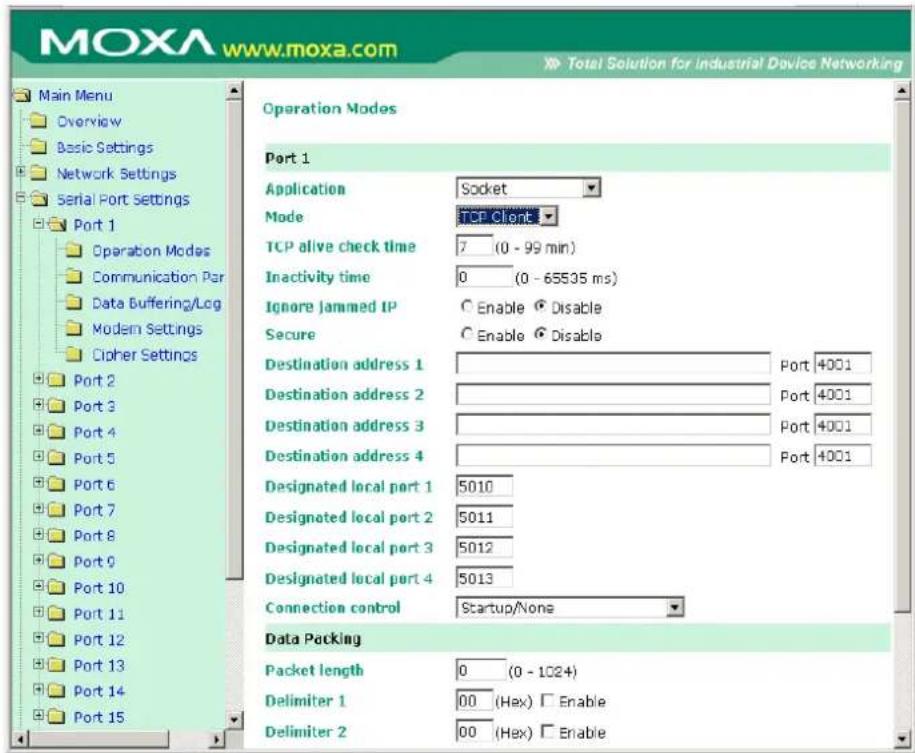Open Cipher Settings under Port 1
The width and height of the screenshot is (915, 753).
point(145,355)
